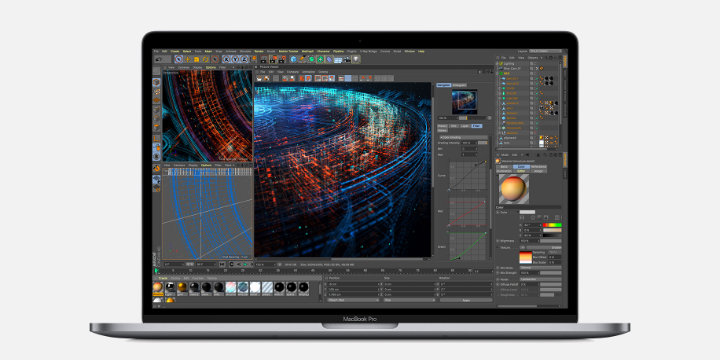
Task: Switch to material Basic tab
Action: click(x=504, y=167)
